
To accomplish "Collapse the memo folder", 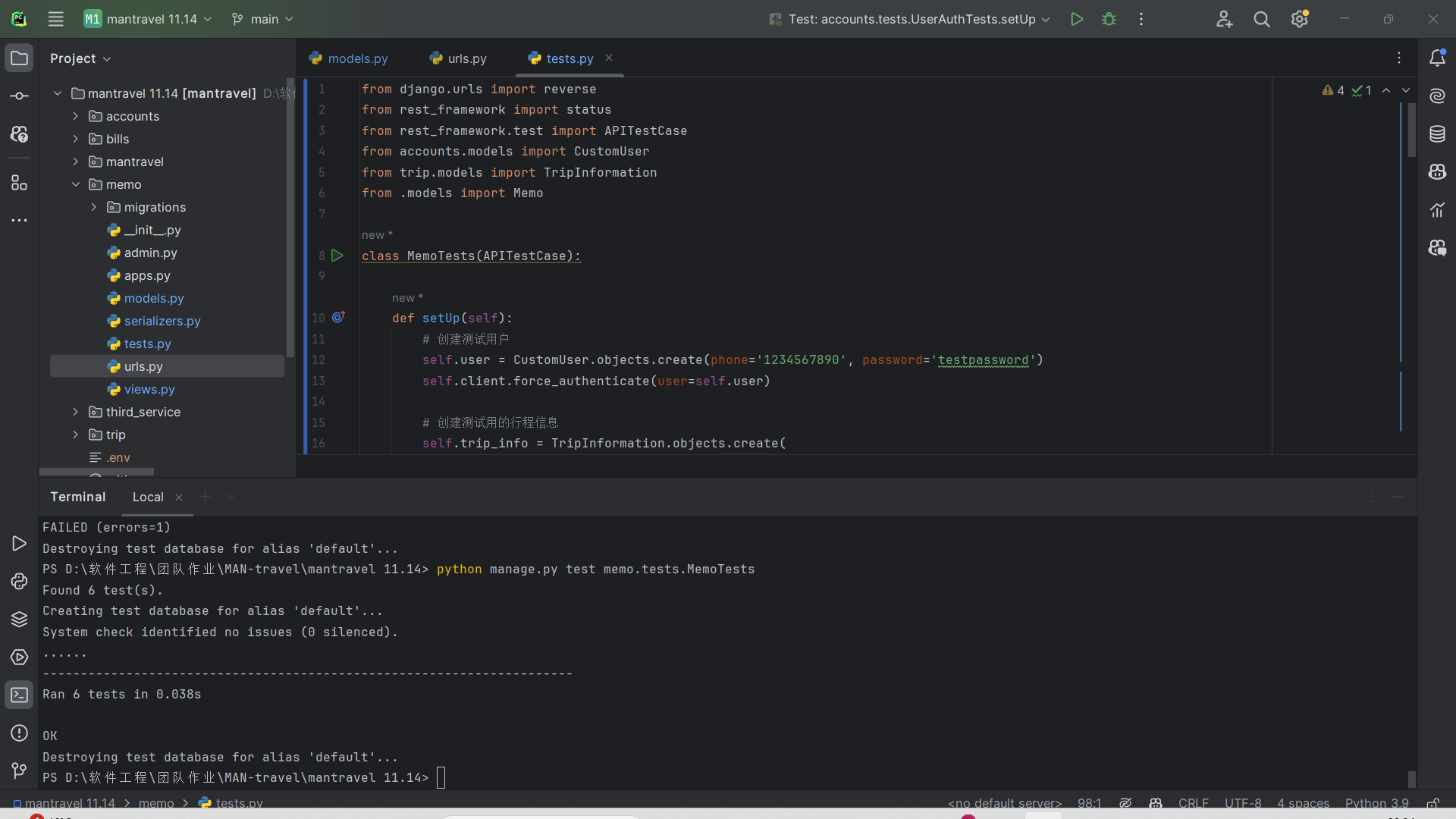I will click(76, 184).
